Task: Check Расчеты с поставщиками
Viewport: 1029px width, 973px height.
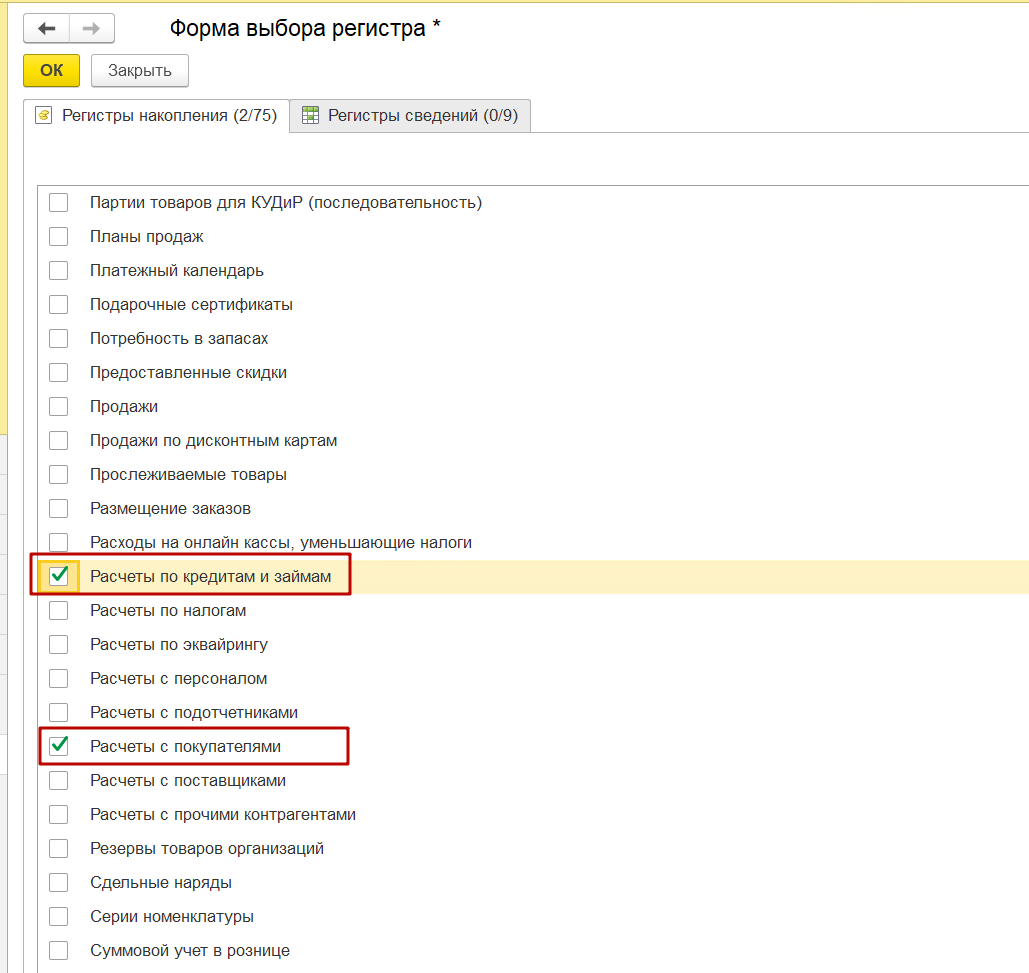Action: pos(58,779)
